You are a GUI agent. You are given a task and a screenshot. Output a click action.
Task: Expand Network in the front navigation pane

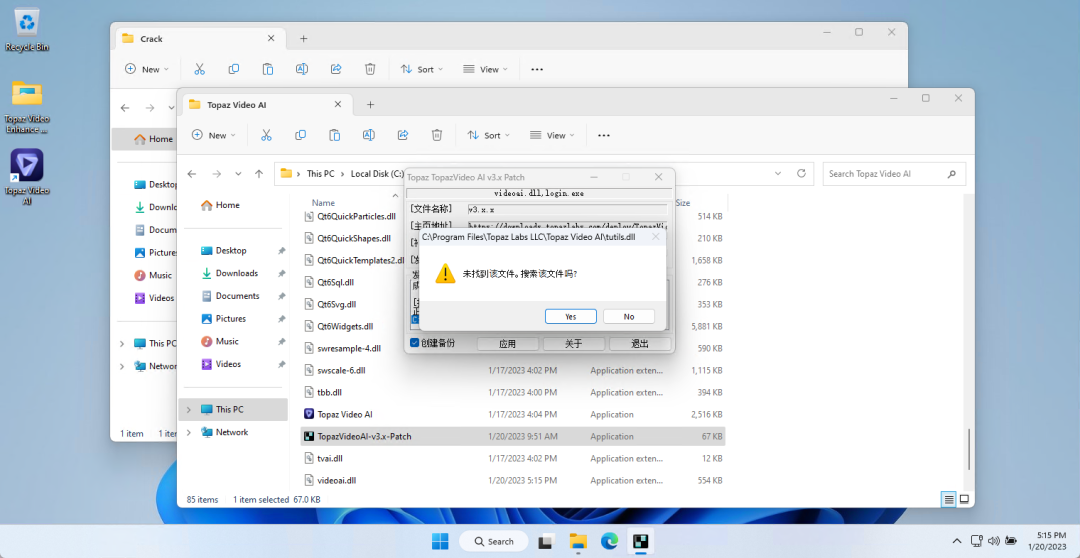189,432
